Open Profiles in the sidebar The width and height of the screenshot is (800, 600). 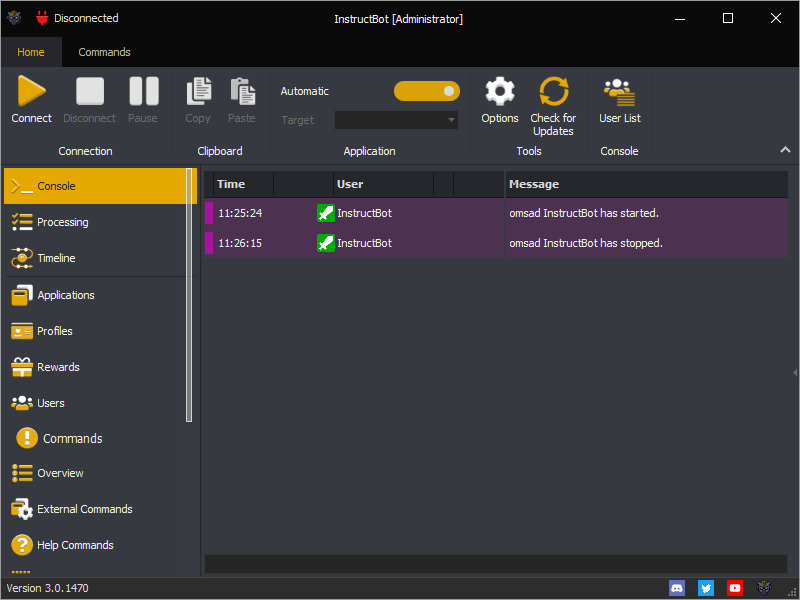tap(95, 331)
